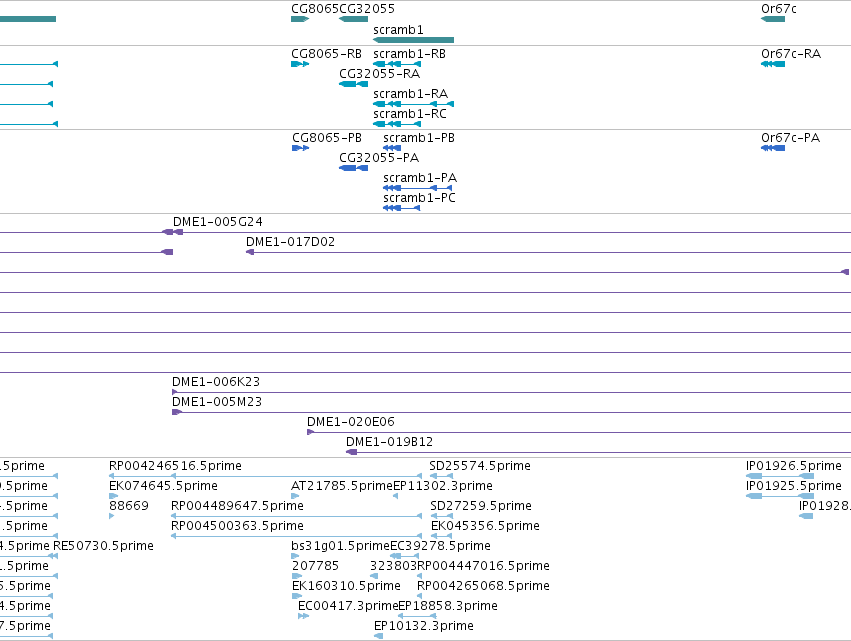Click the SD27259.5prime EST label

pyautogui.click(x=481, y=506)
